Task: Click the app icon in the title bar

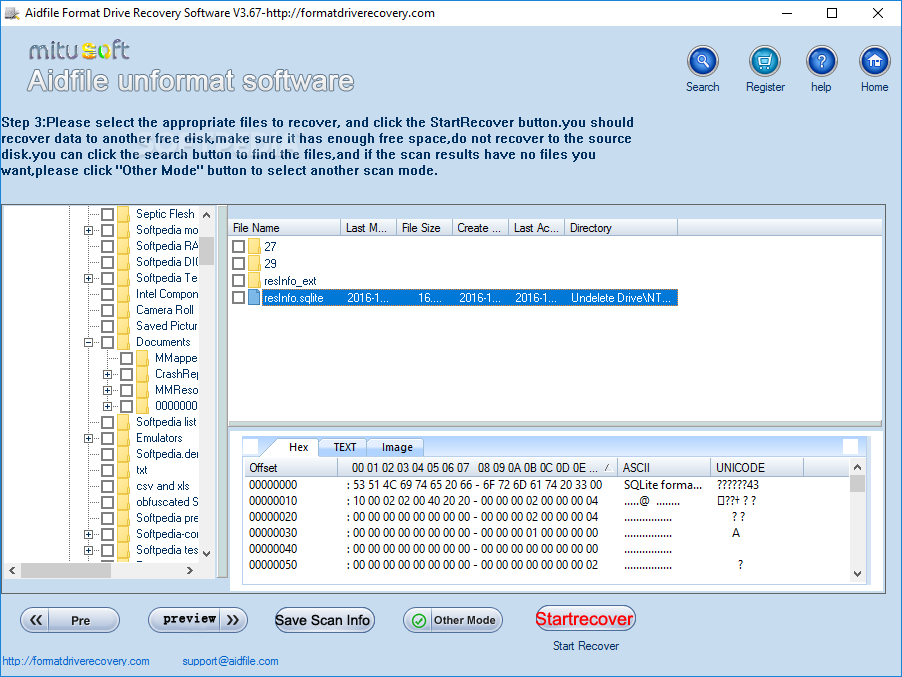Action: point(12,13)
